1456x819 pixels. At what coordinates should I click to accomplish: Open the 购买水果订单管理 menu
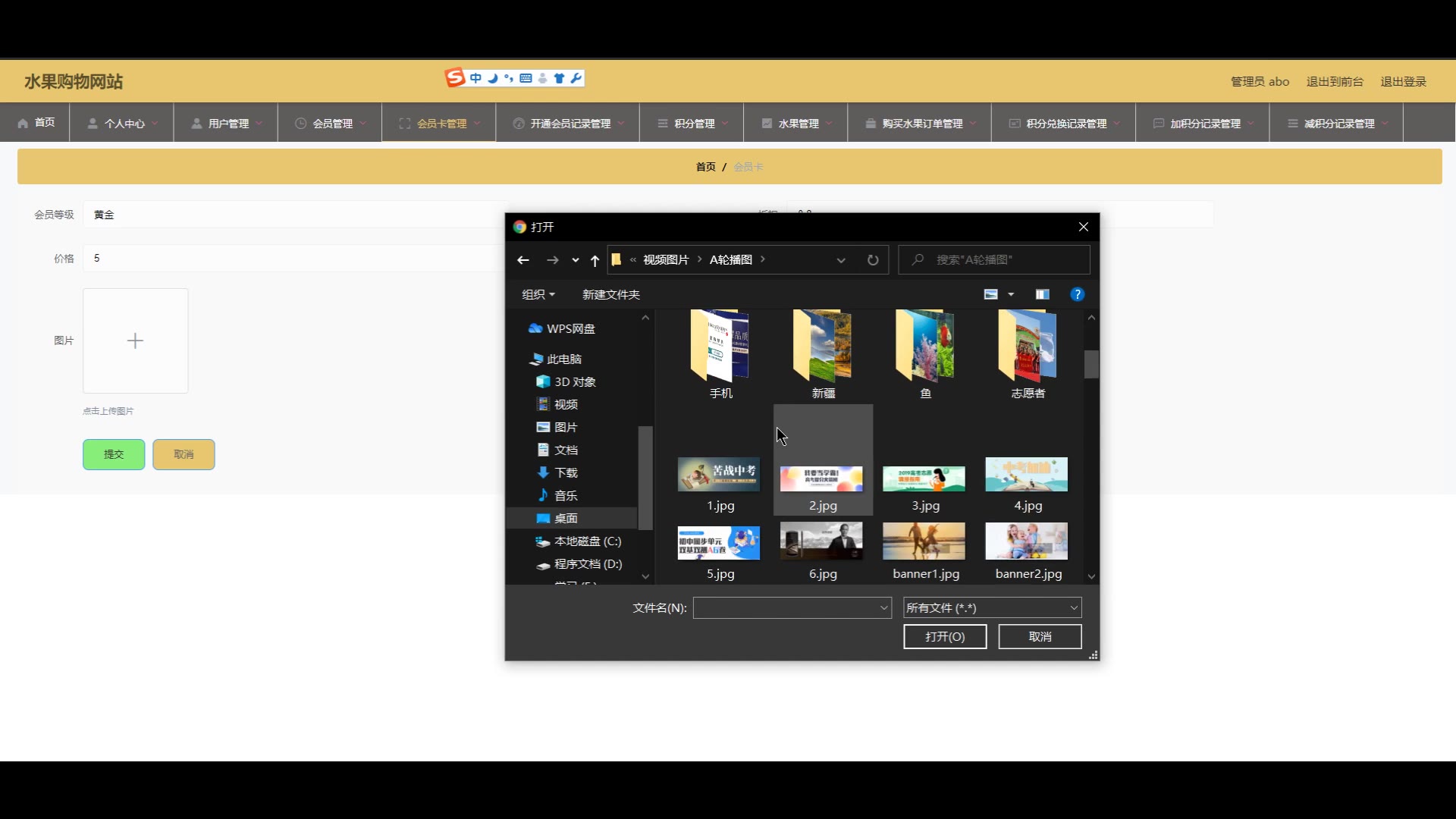click(x=920, y=123)
